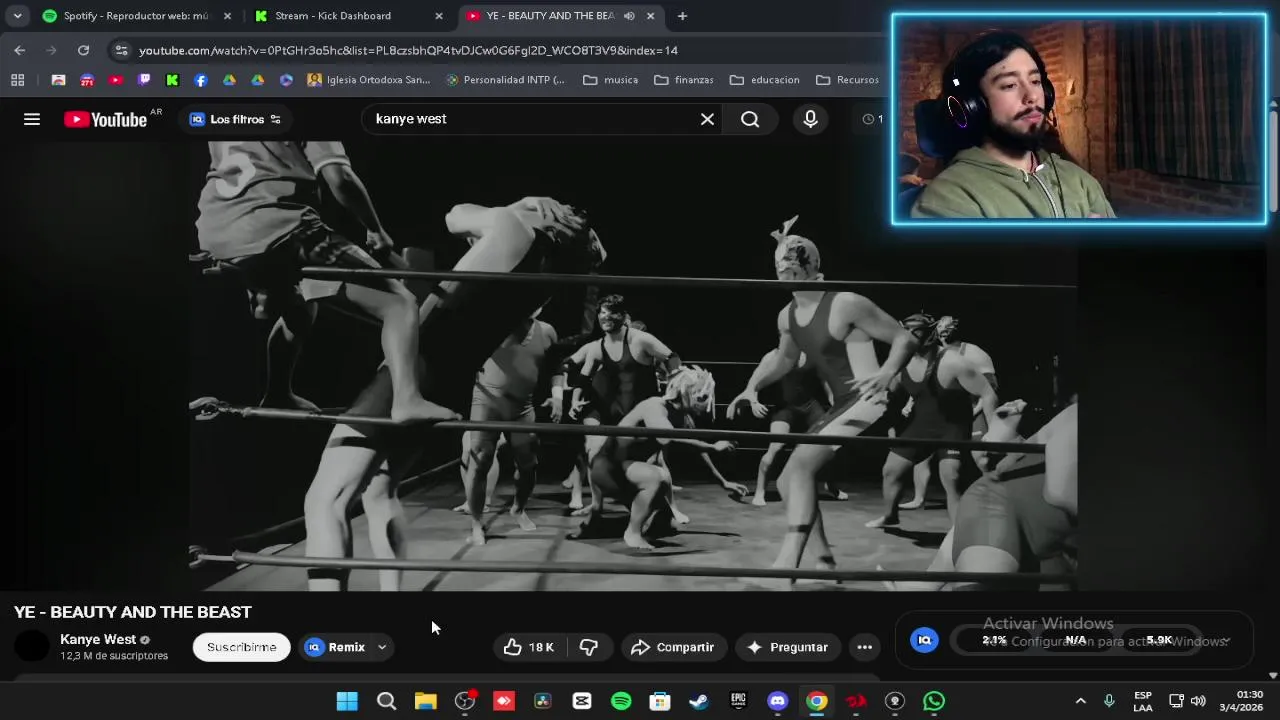Click the Suscribirme button
The height and width of the screenshot is (720, 1280).
pos(241,647)
